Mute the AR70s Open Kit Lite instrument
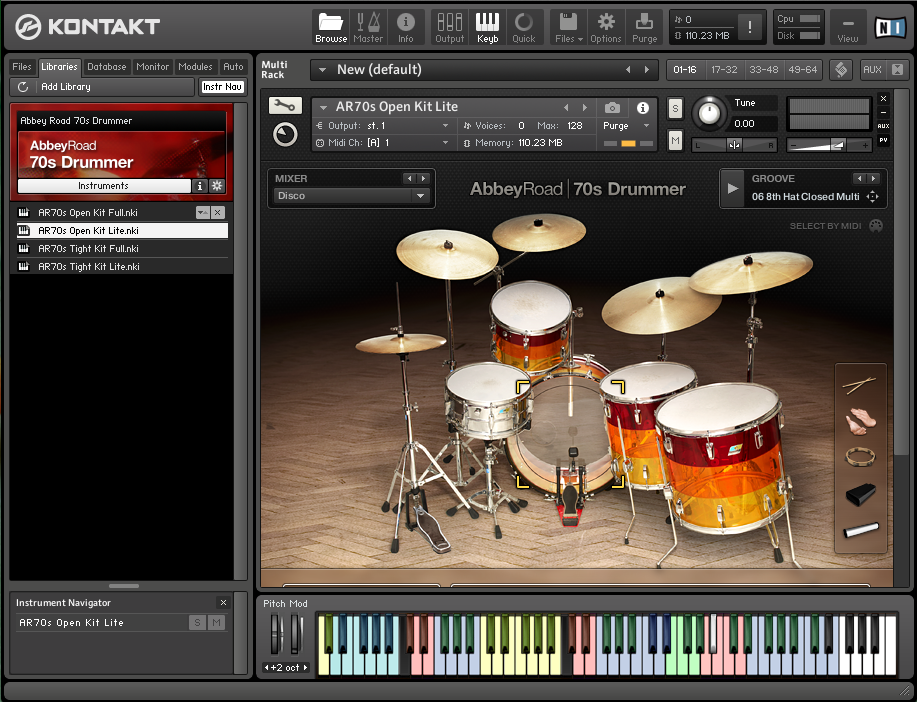The height and width of the screenshot is (702, 917). click(675, 140)
